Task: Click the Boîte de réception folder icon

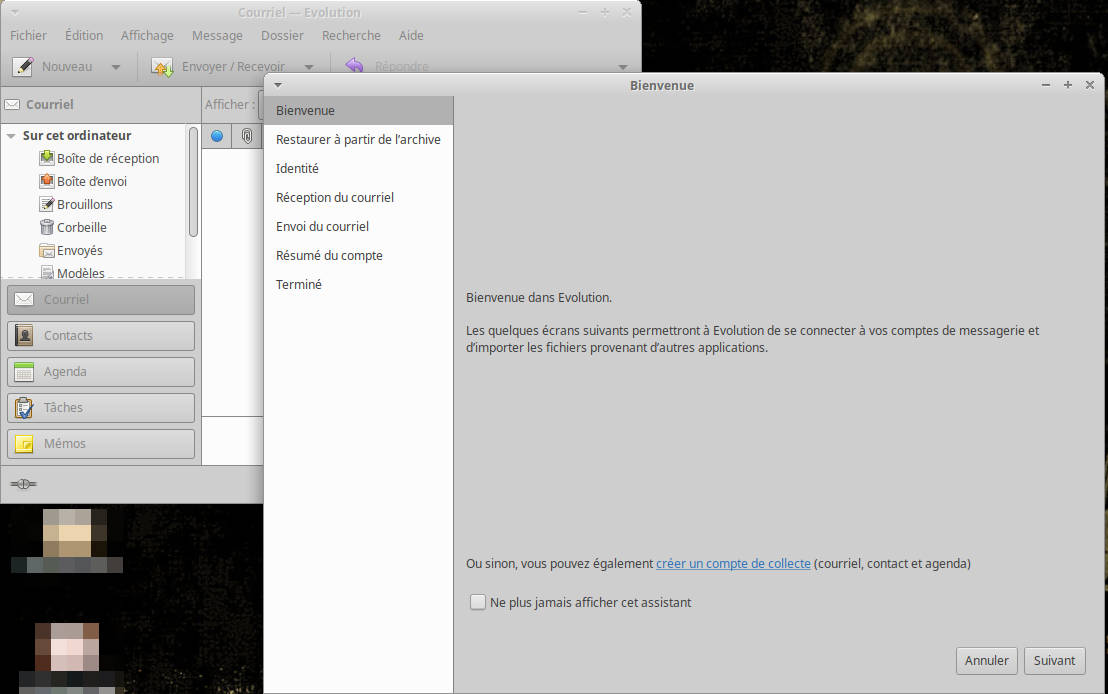Action: [x=46, y=158]
